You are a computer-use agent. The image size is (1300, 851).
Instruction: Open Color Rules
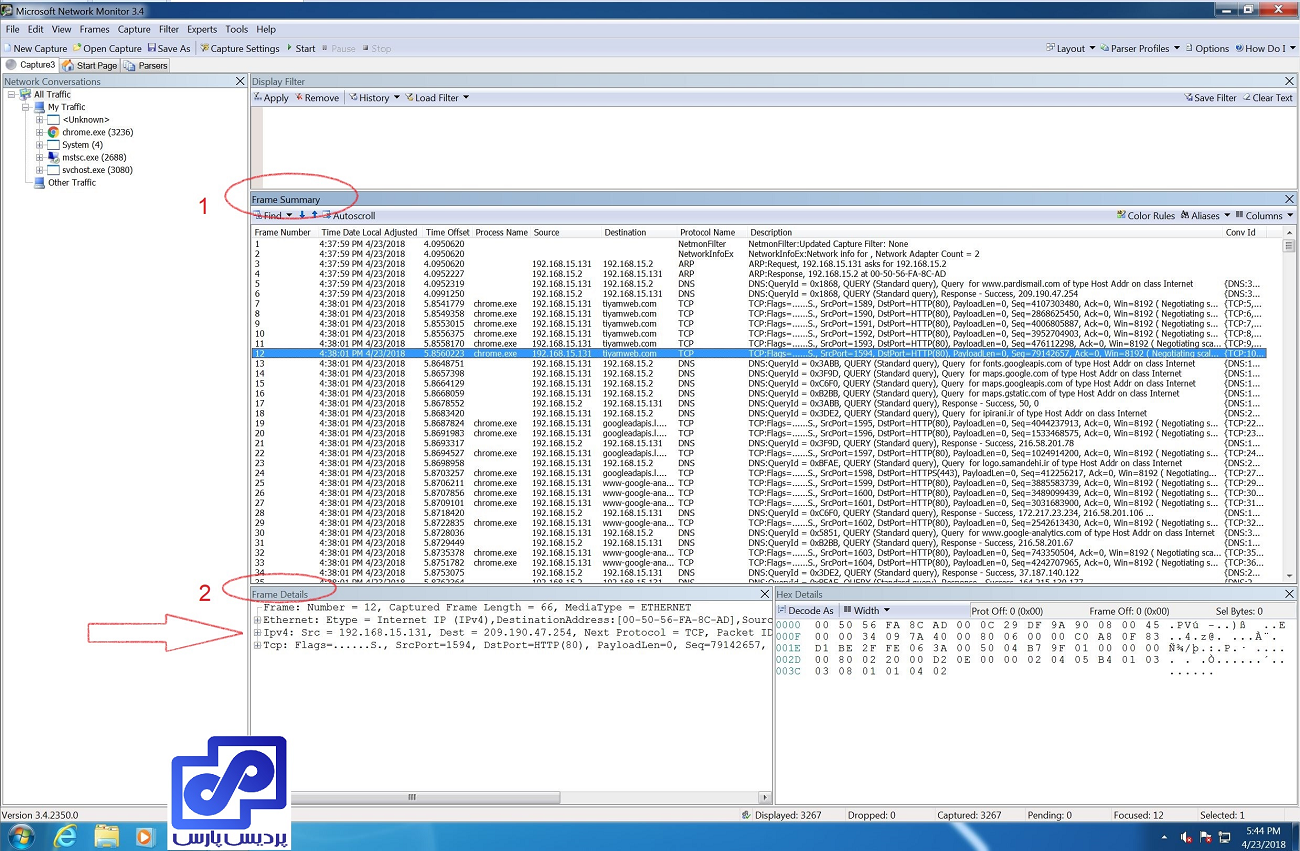tap(1146, 216)
